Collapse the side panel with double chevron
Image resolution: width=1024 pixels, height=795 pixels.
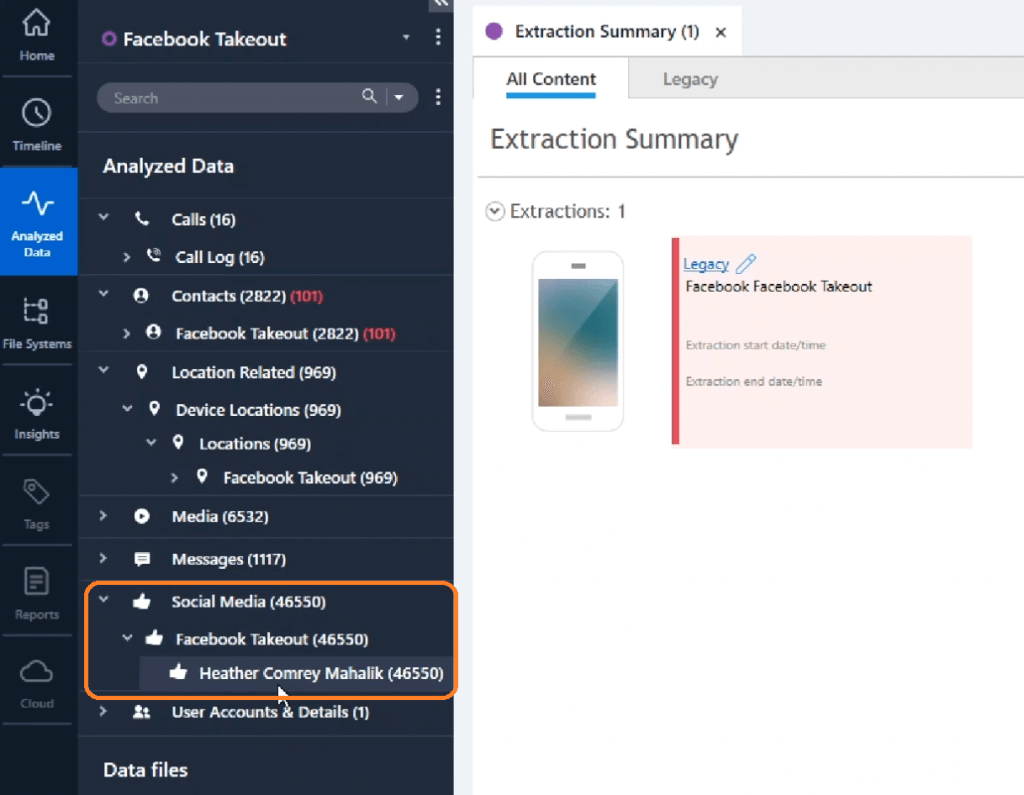[441, 4]
